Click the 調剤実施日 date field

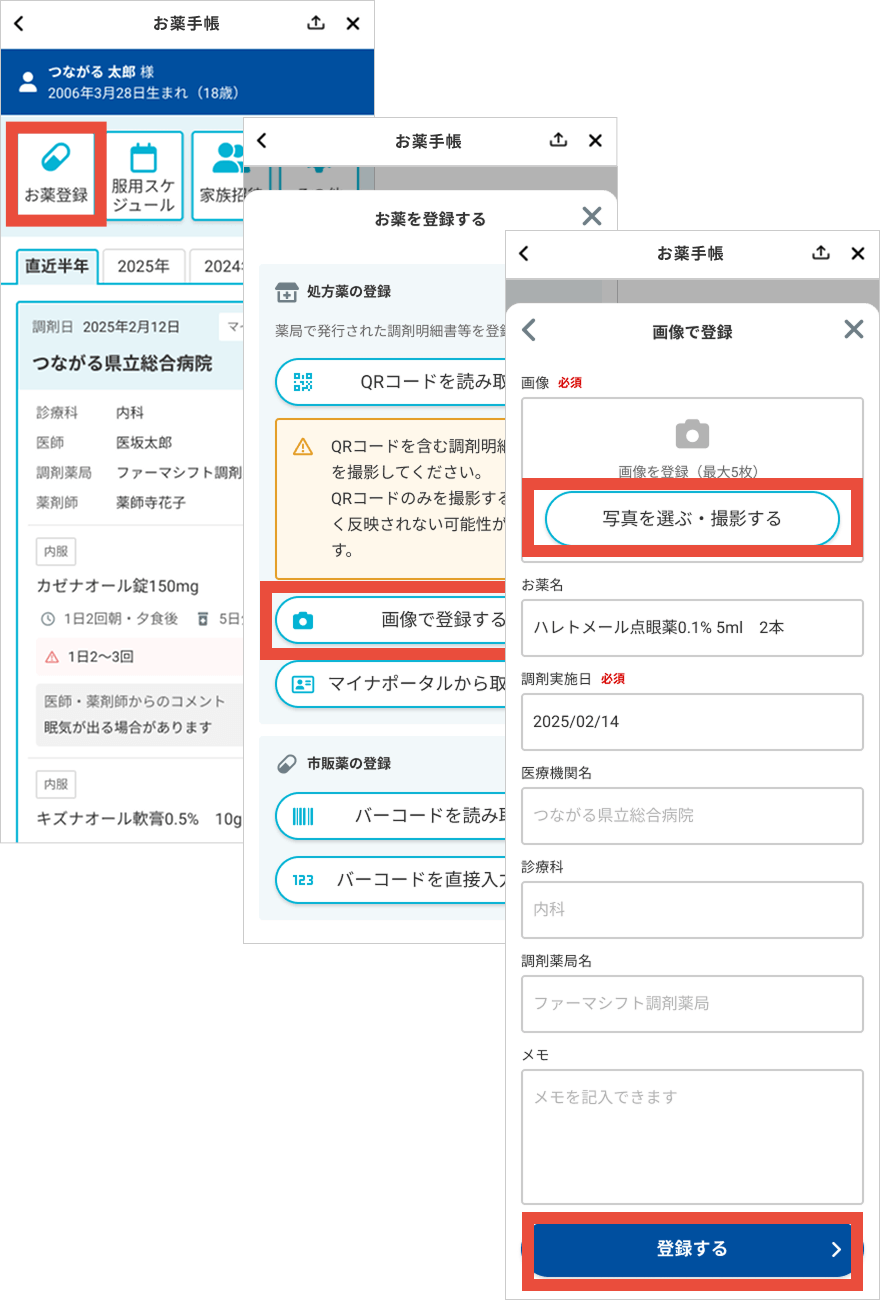tap(692, 722)
